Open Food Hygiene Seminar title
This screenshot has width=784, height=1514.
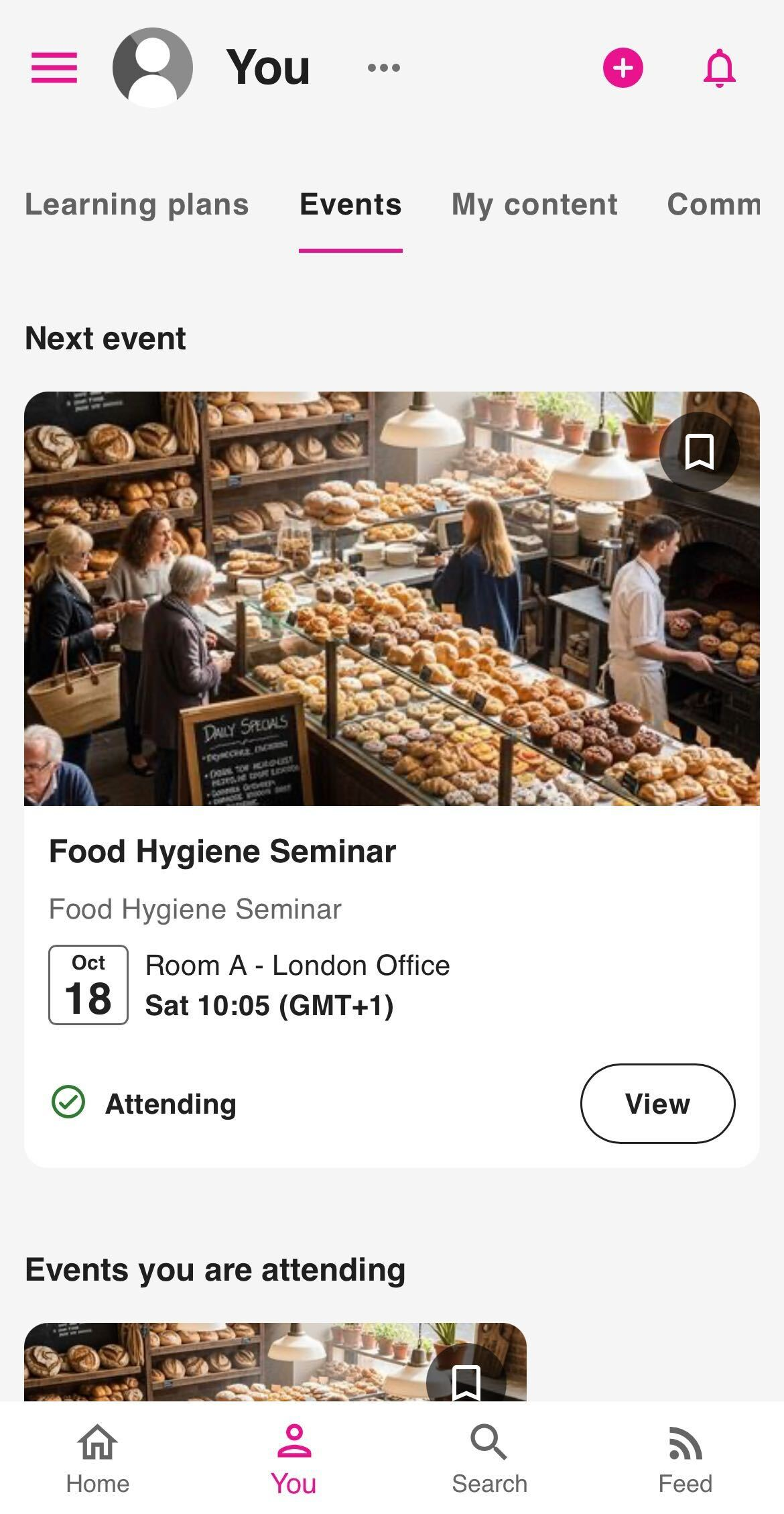(222, 852)
